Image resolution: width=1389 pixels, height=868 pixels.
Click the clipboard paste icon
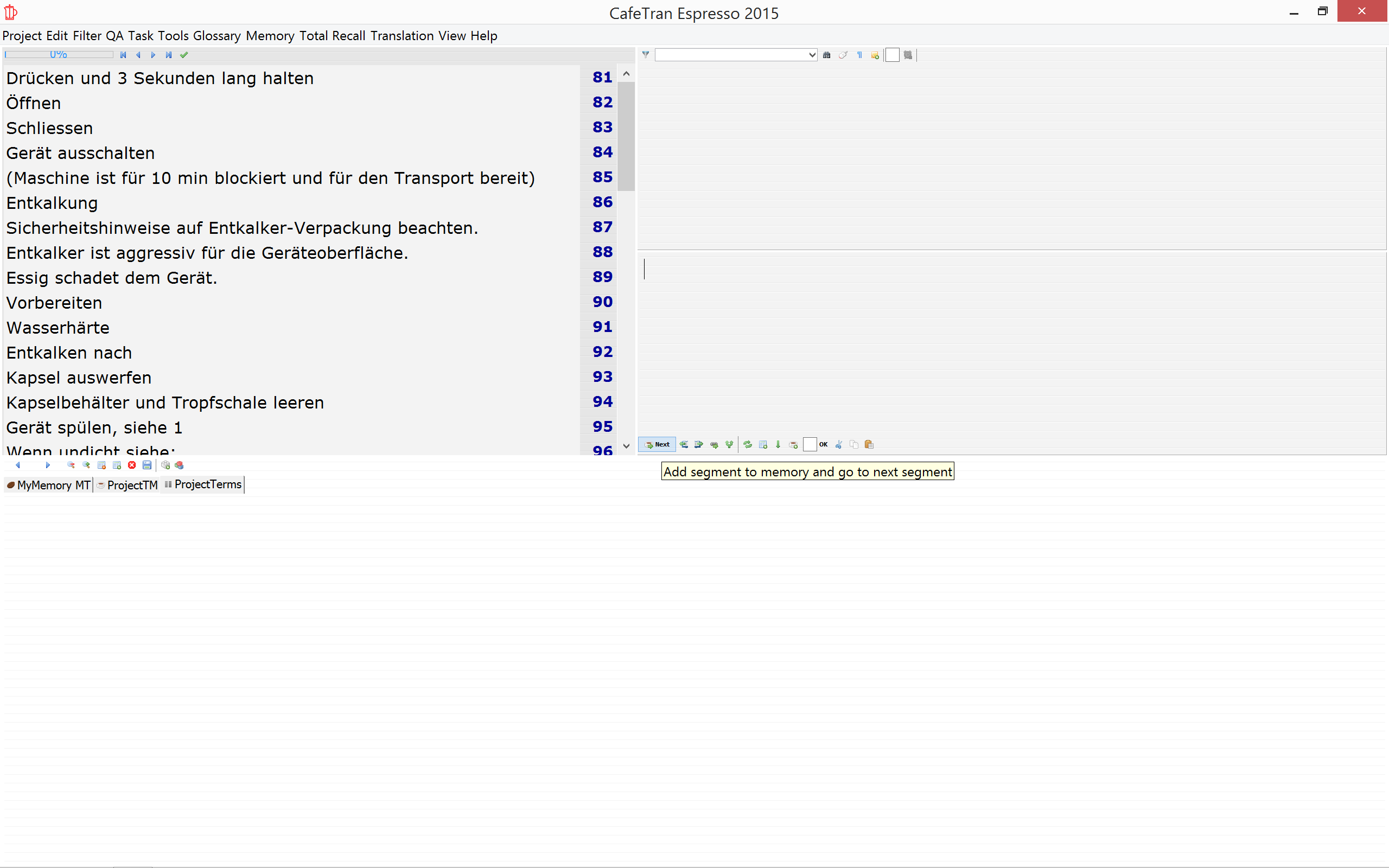pyautogui.click(x=869, y=444)
